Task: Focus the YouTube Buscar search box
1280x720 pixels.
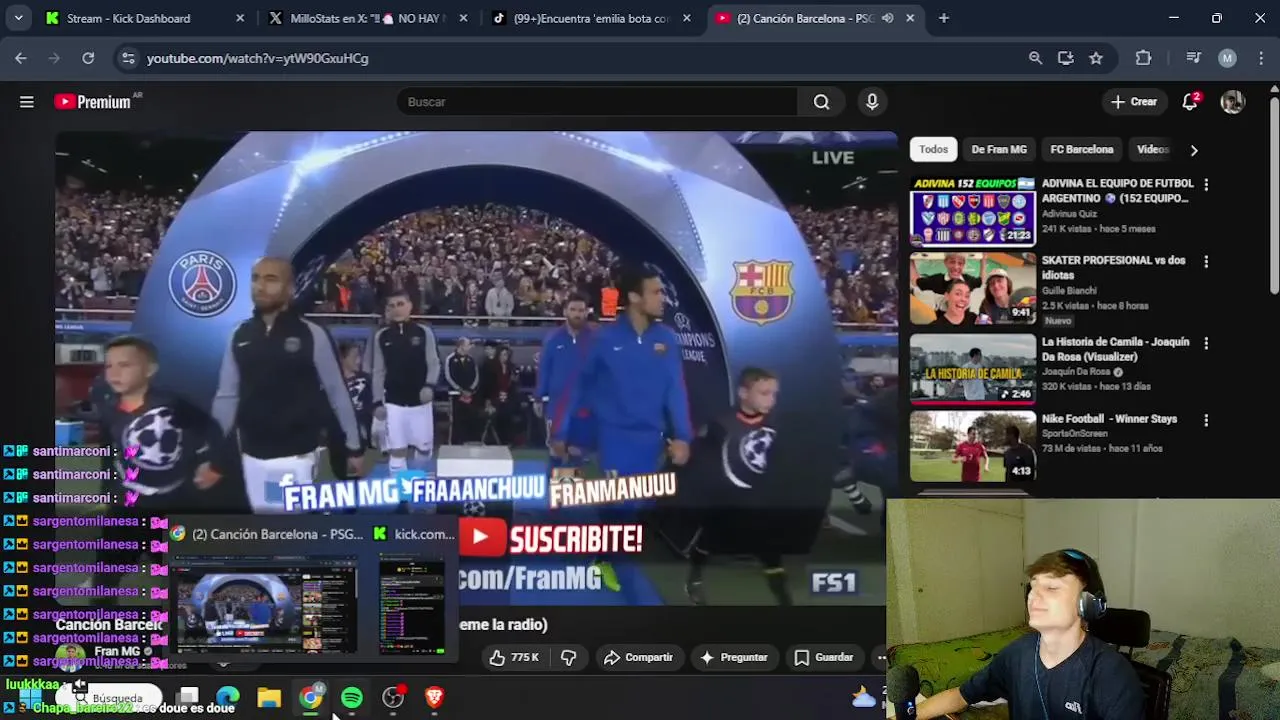Action: tap(597, 102)
